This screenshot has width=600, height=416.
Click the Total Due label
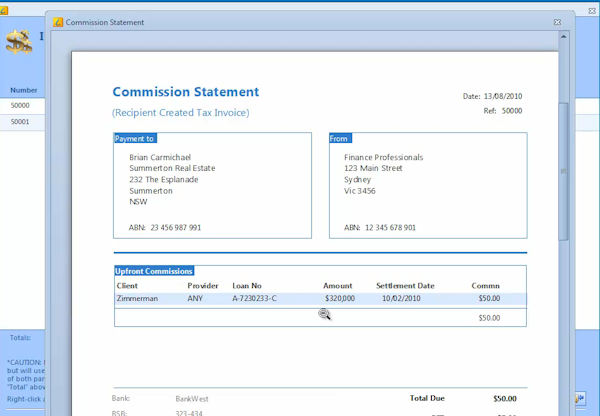427,398
